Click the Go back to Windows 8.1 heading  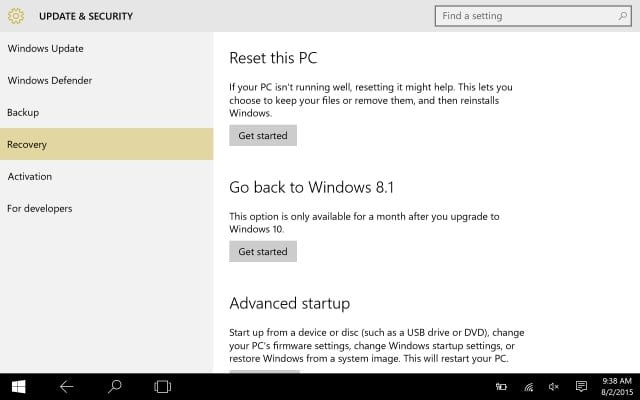pyautogui.click(x=311, y=187)
